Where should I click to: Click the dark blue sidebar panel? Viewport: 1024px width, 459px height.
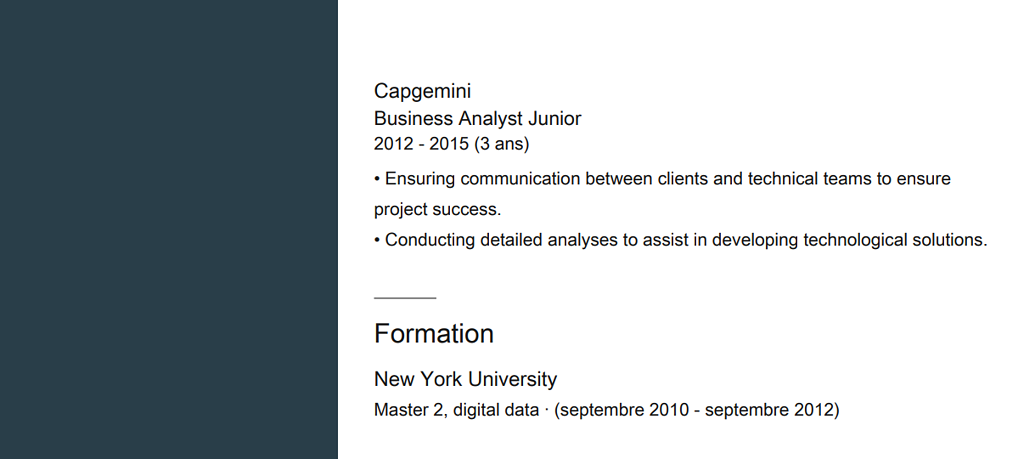click(x=168, y=229)
